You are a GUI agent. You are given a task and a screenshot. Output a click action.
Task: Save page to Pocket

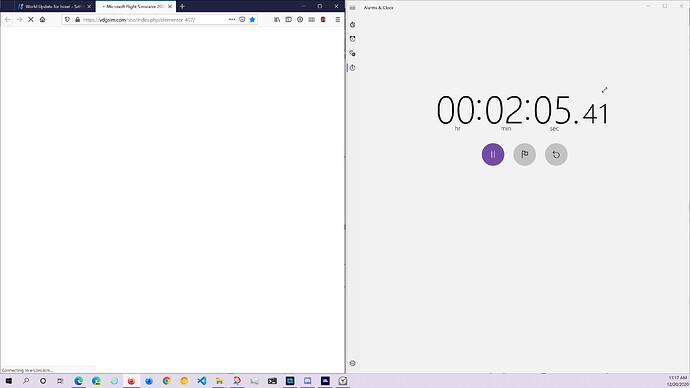tap(242, 19)
